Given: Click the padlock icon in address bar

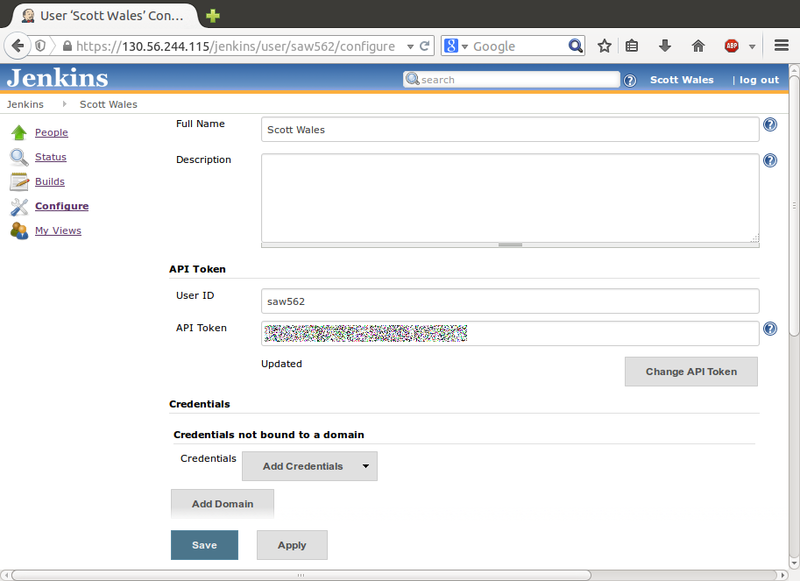Looking at the screenshot, I should point(67,46).
